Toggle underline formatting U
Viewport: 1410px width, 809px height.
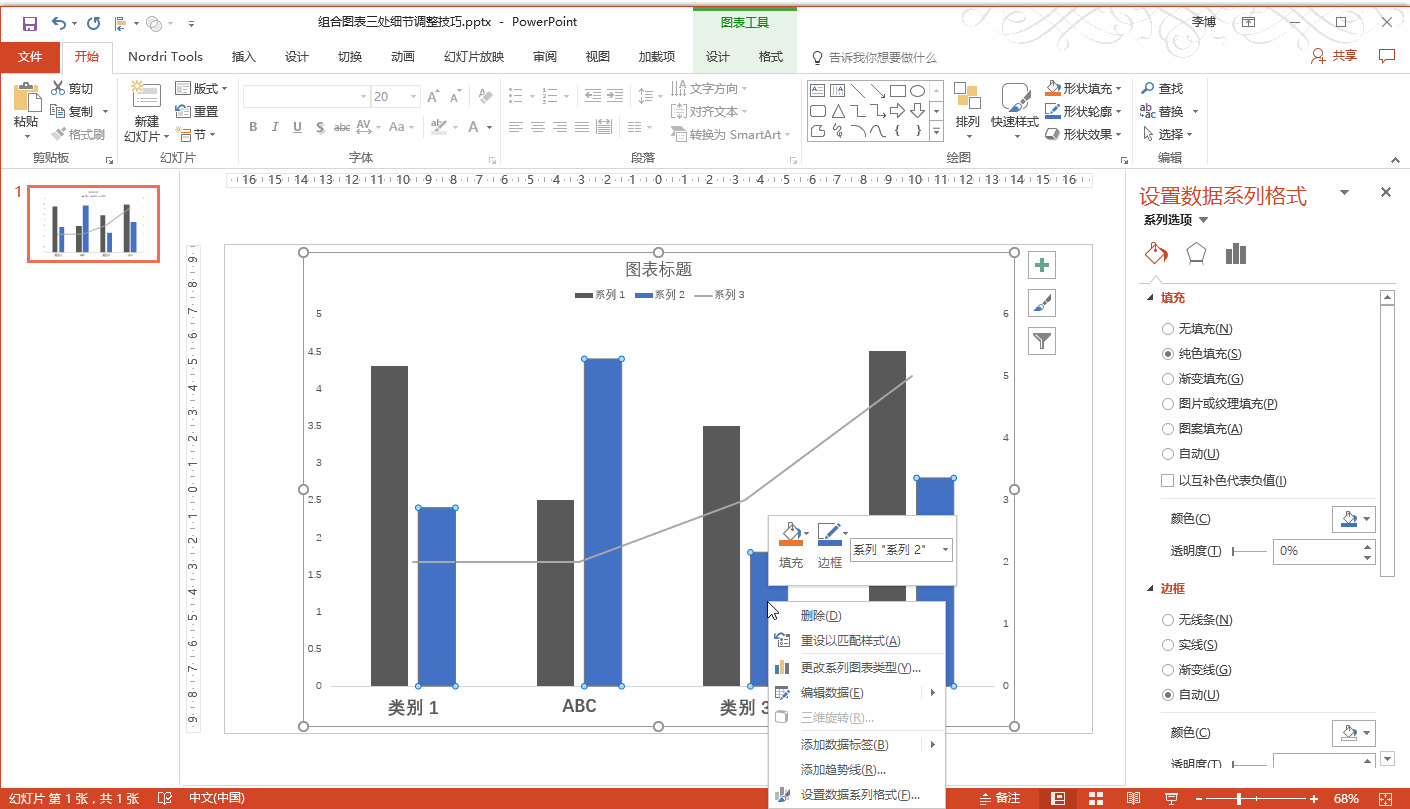pyautogui.click(x=297, y=127)
